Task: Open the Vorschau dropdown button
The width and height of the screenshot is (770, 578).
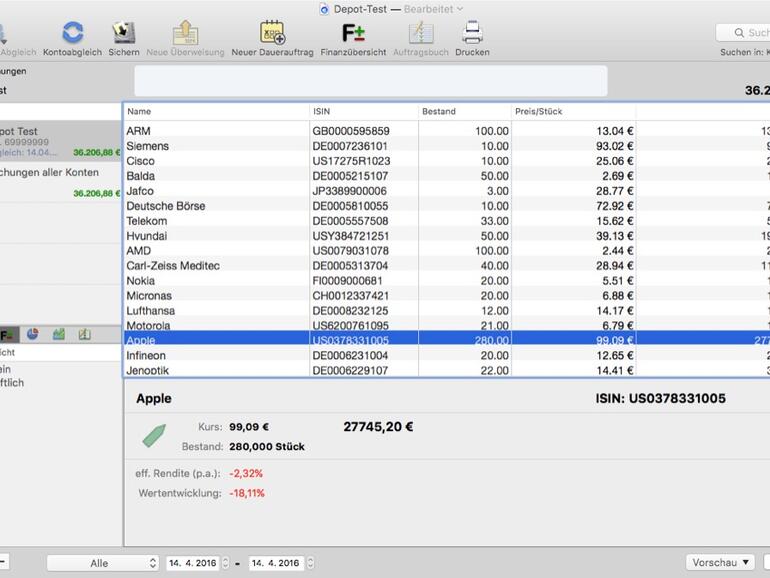Action: (720, 563)
